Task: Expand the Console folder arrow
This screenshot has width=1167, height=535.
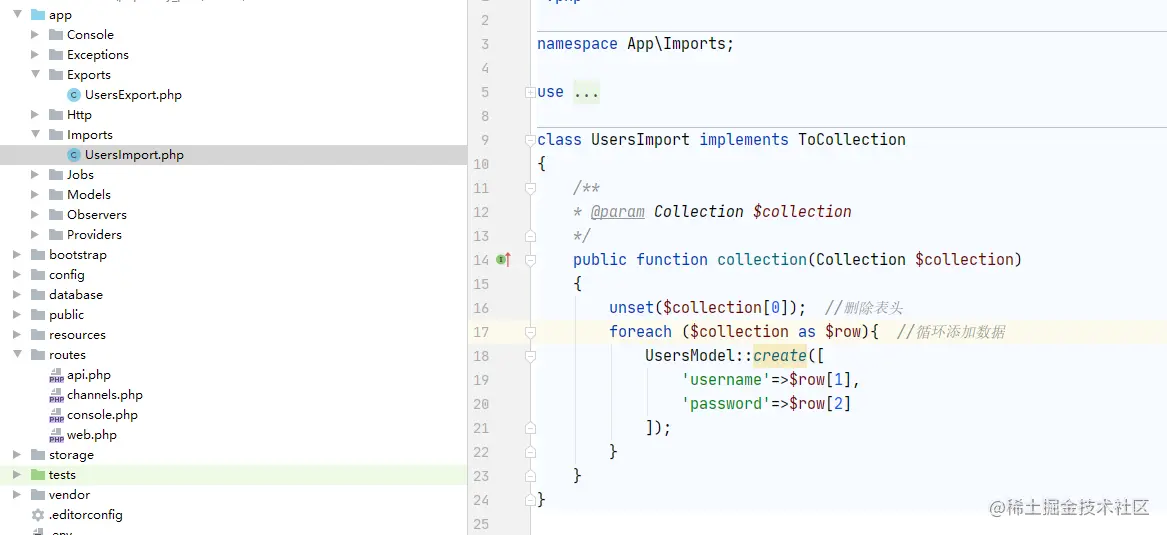Action: [x=35, y=34]
